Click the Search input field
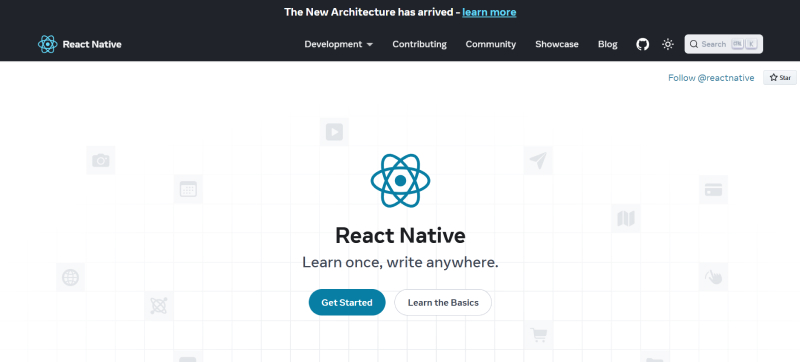 (723, 44)
